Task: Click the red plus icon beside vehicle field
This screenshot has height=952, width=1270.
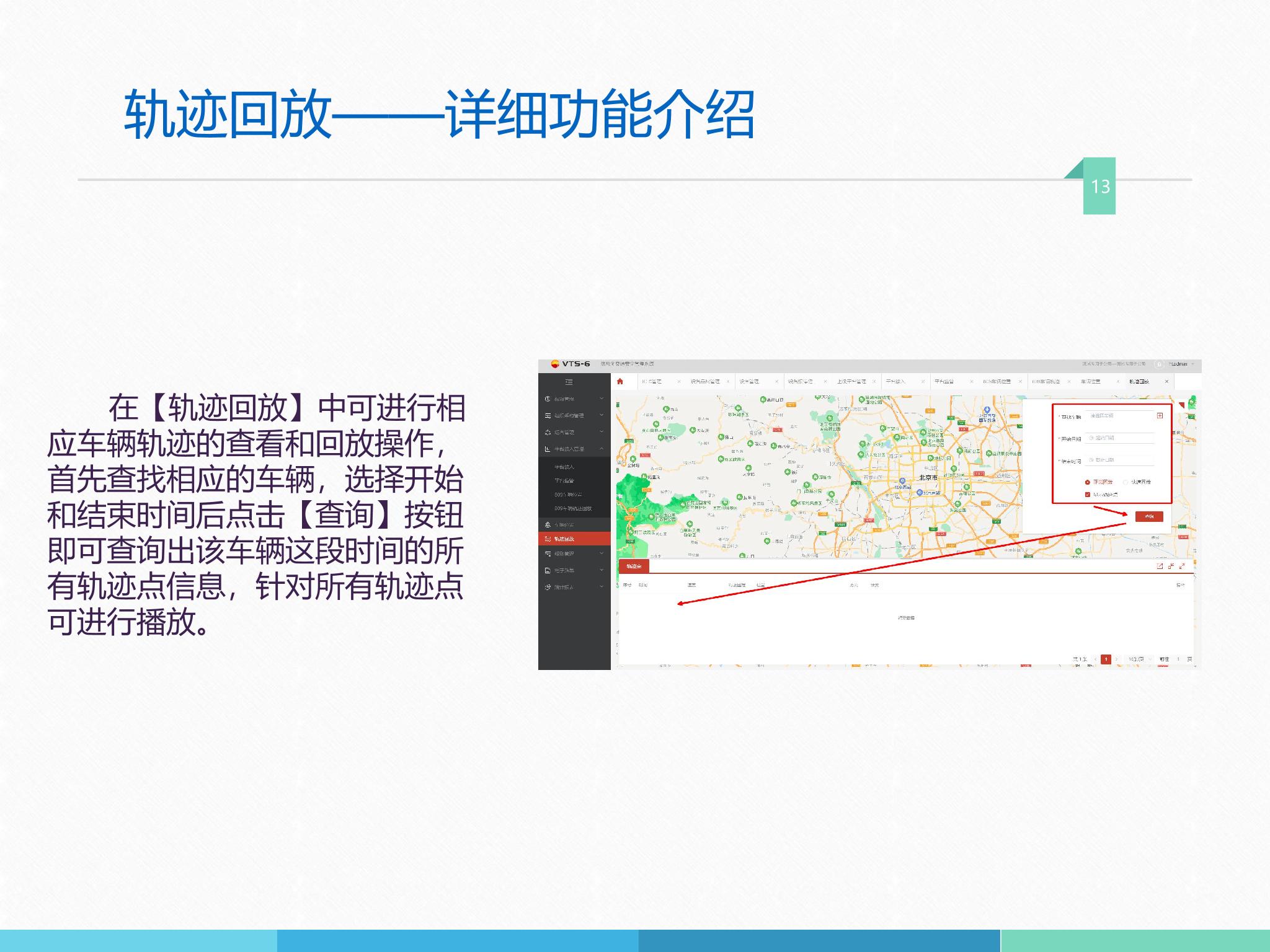Action: tap(1160, 415)
